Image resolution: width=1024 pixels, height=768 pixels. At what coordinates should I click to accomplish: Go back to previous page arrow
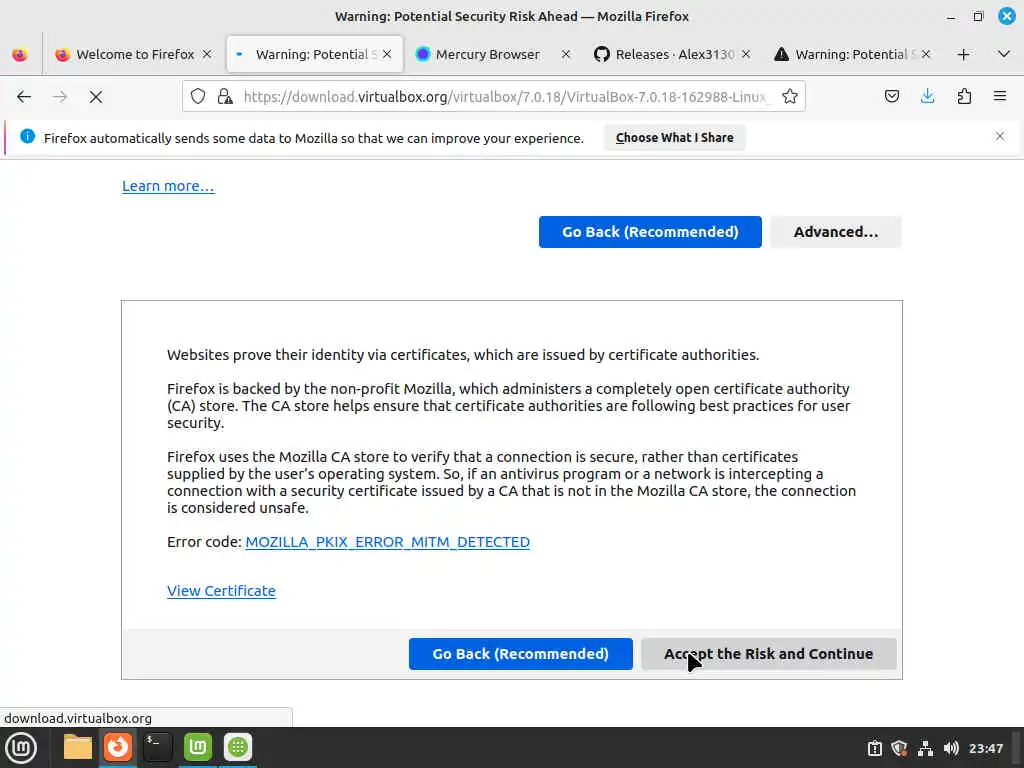(24, 97)
